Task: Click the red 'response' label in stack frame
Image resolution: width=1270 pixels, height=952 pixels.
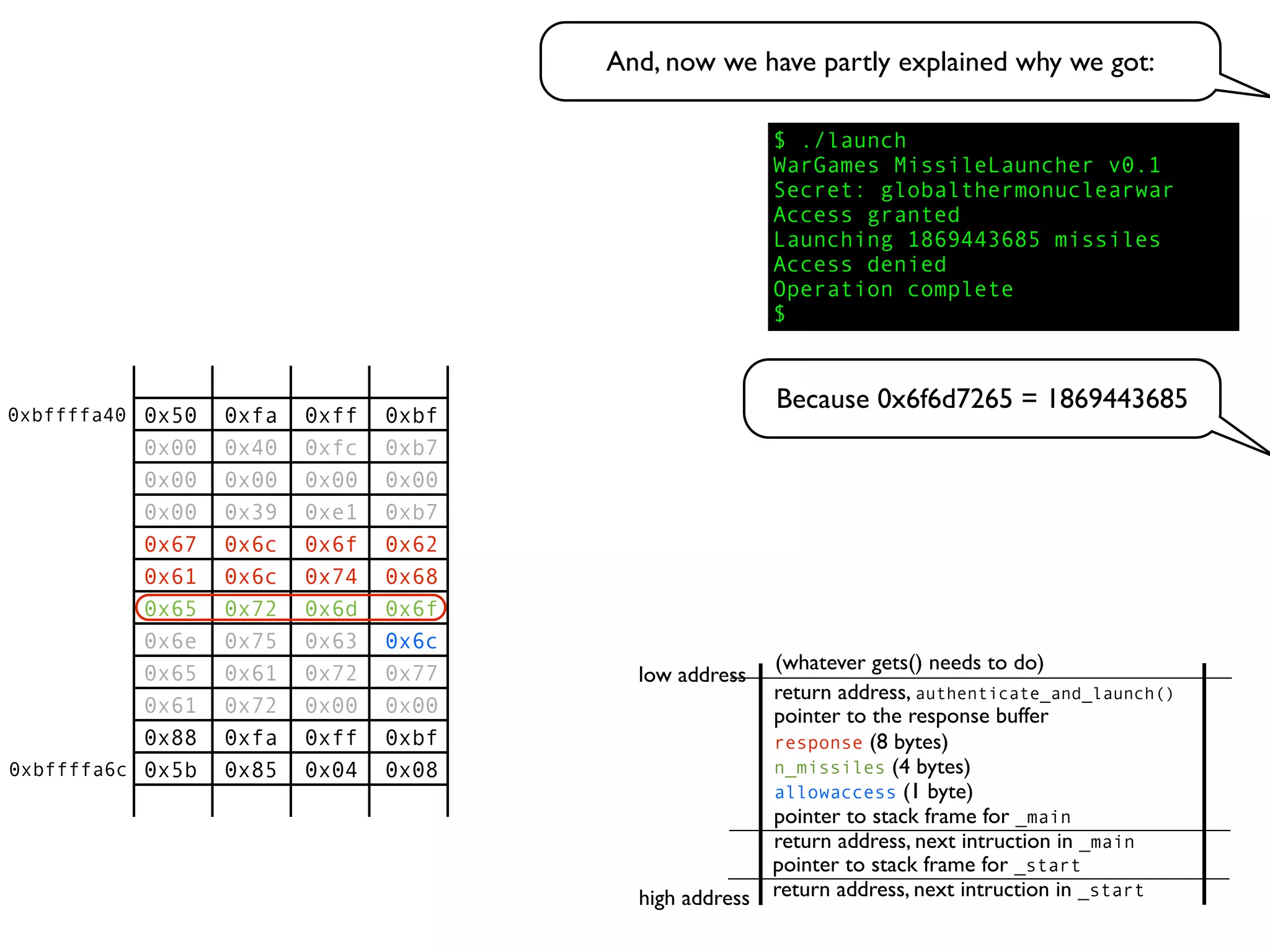Action: click(818, 743)
